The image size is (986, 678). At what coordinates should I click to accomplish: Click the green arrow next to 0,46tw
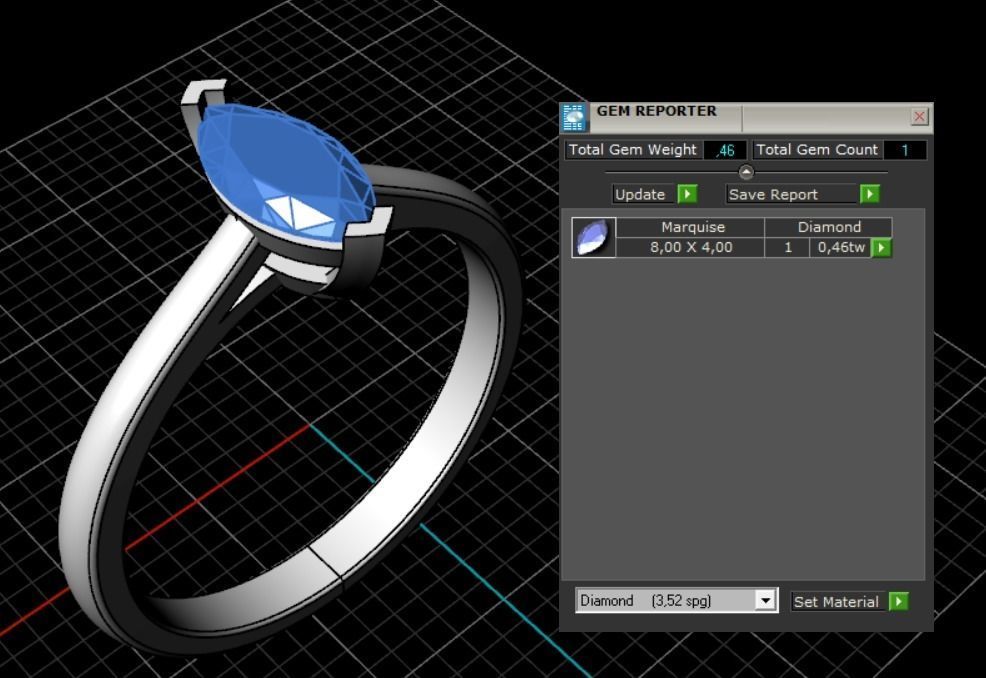click(x=881, y=248)
